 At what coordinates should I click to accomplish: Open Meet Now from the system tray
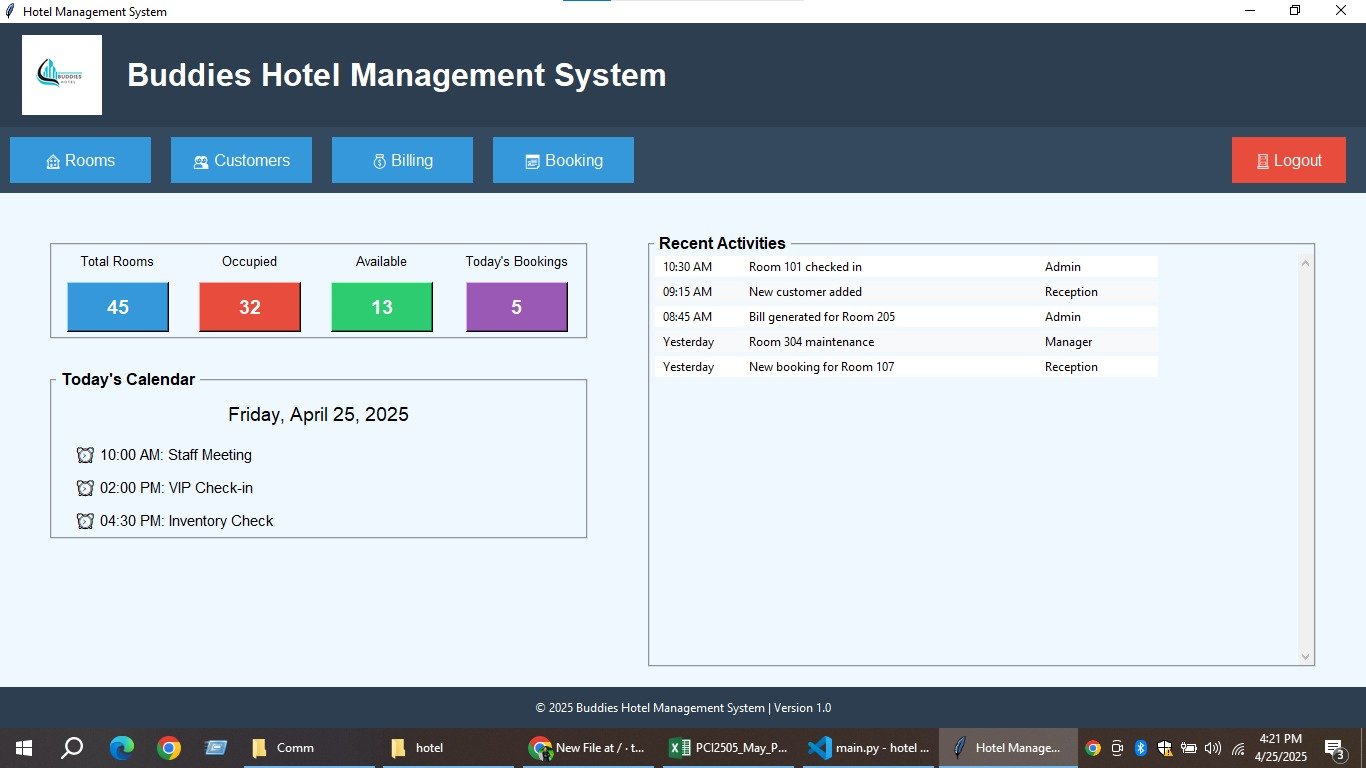(1117, 748)
